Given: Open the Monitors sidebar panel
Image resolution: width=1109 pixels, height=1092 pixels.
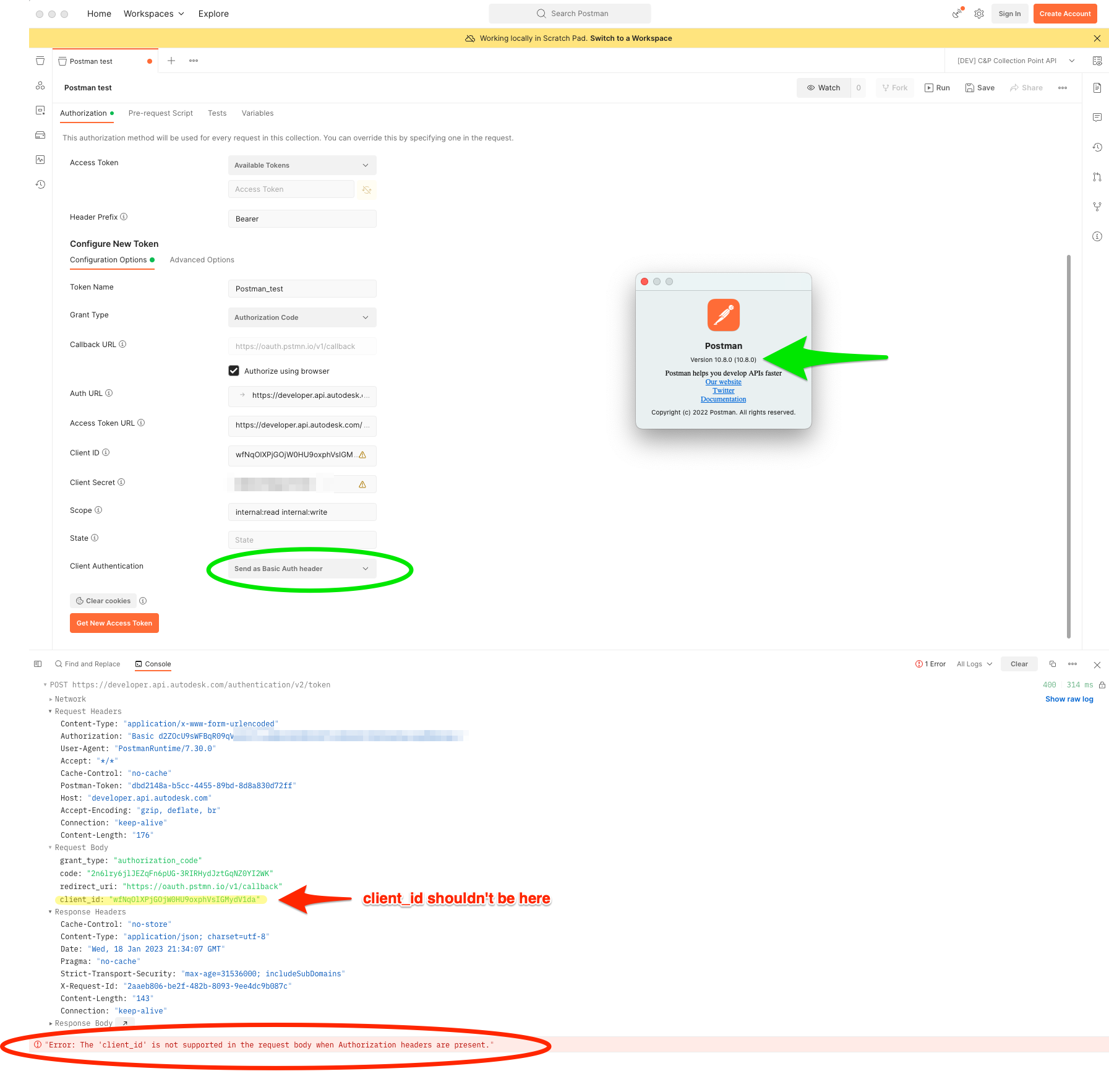Looking at the screenshot, I should [40, 160].
